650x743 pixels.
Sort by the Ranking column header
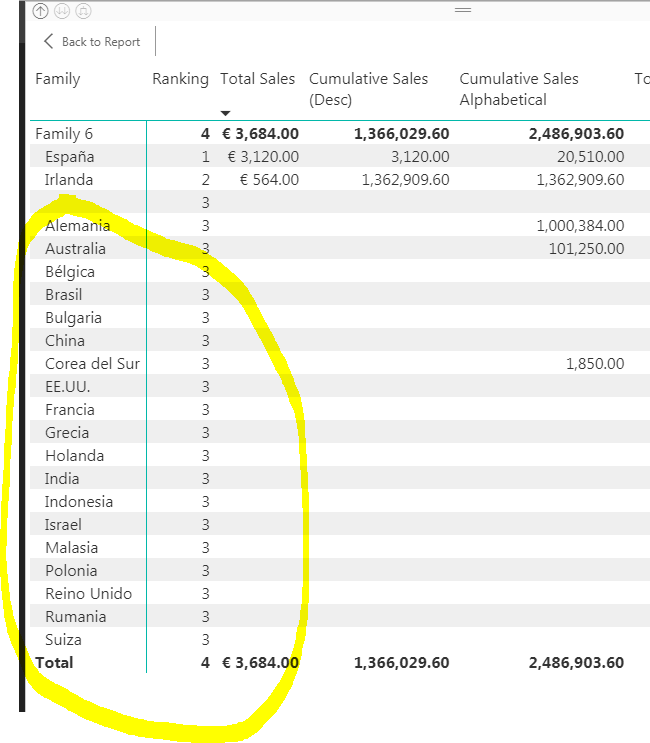[181, 79]
